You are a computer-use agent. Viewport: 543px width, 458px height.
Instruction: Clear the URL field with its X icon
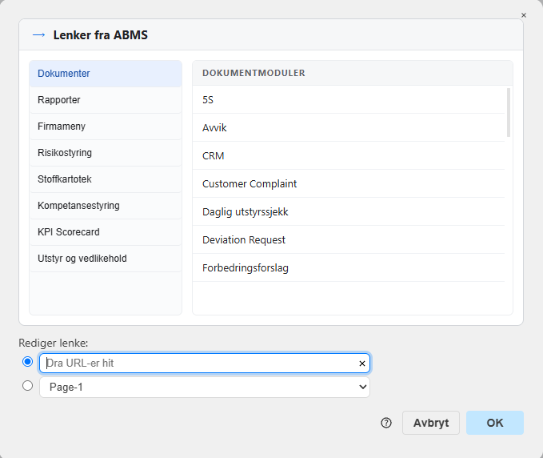coord(362,363)
